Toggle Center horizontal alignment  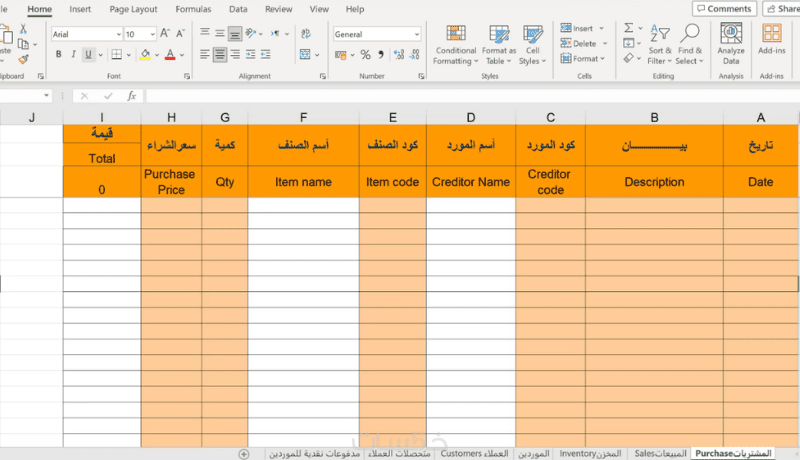[220, 55]
